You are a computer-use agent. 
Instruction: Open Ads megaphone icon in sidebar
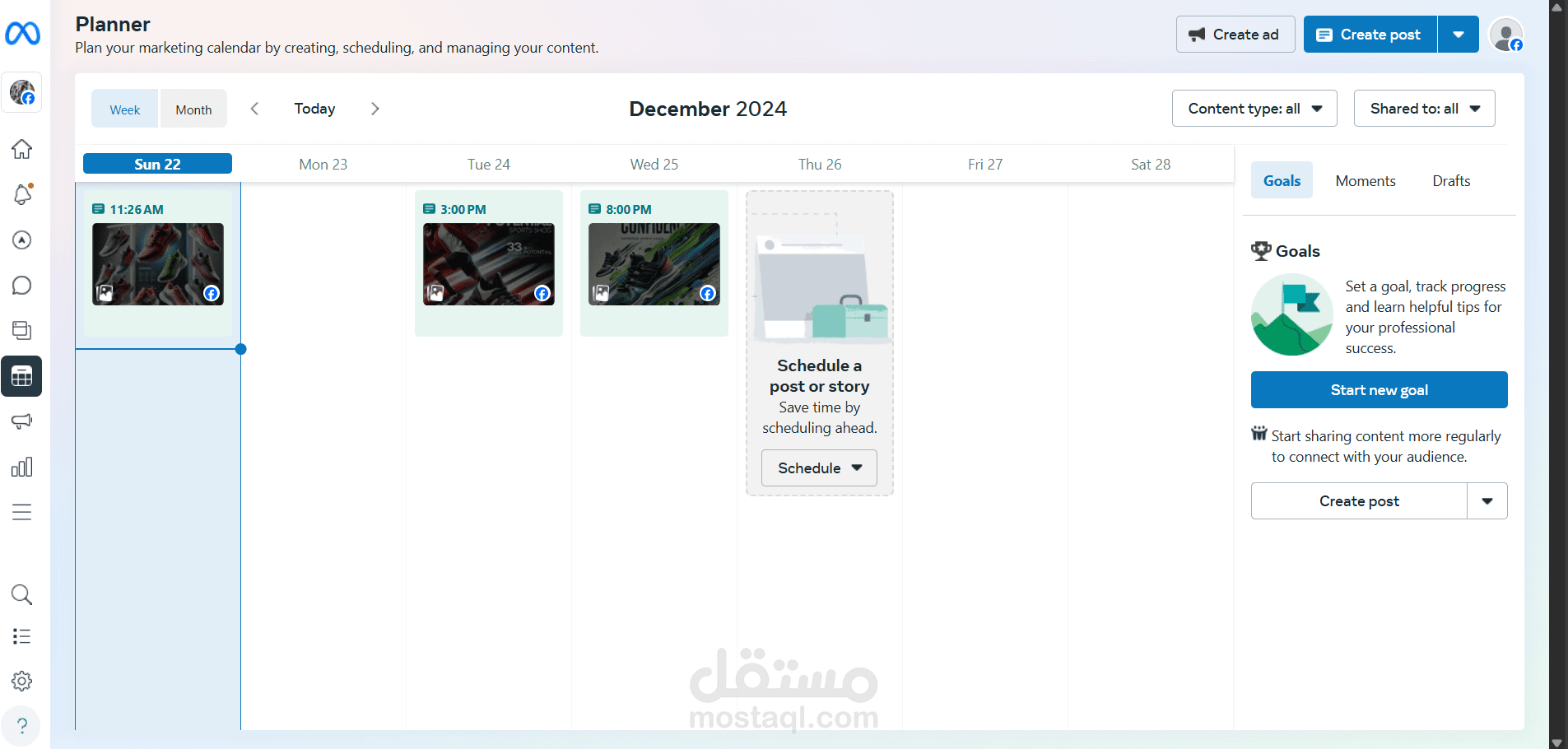pos(22,421)
